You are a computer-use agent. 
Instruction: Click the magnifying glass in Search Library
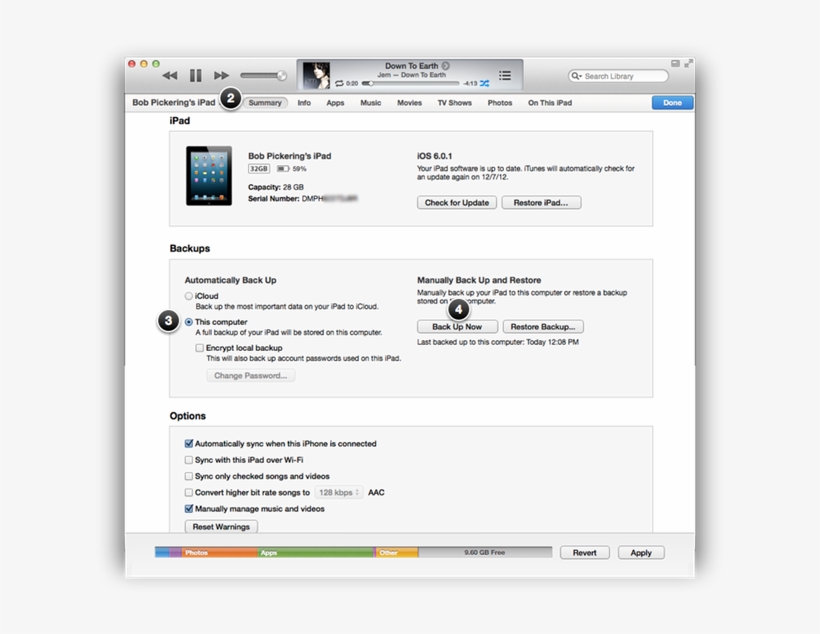coord(574,76)
